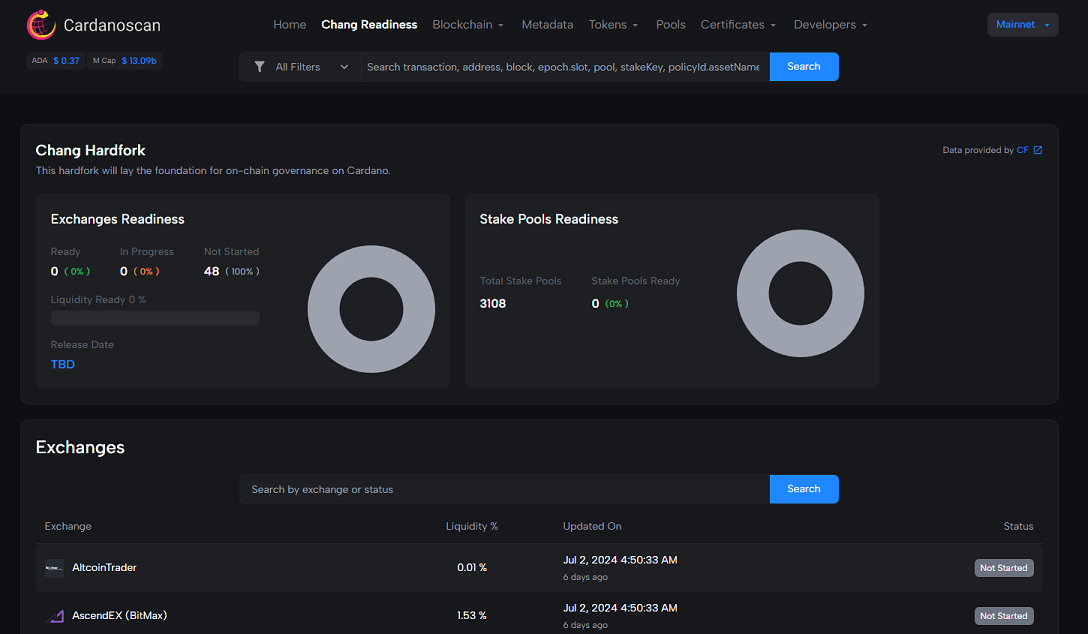
Task: Open the Mainnet network selector
Action: [1022, 25]
